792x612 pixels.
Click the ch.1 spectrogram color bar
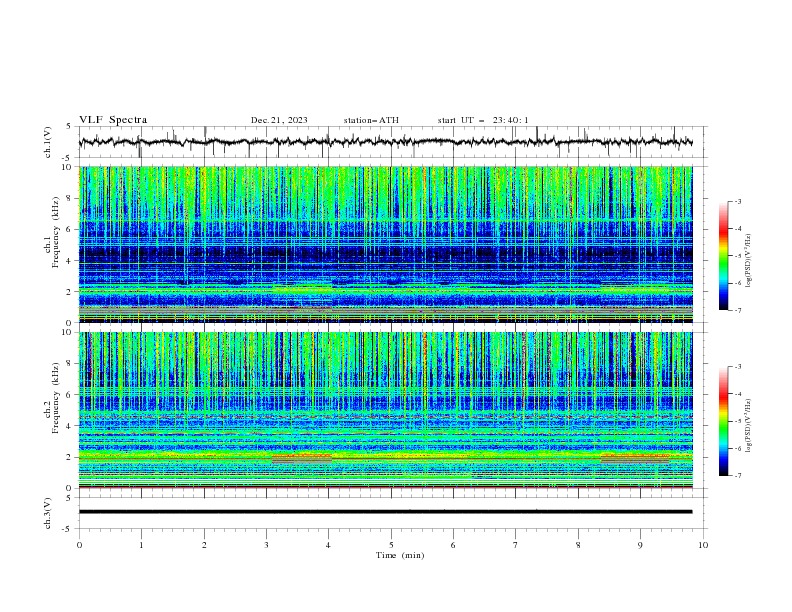tap(723, 256)
